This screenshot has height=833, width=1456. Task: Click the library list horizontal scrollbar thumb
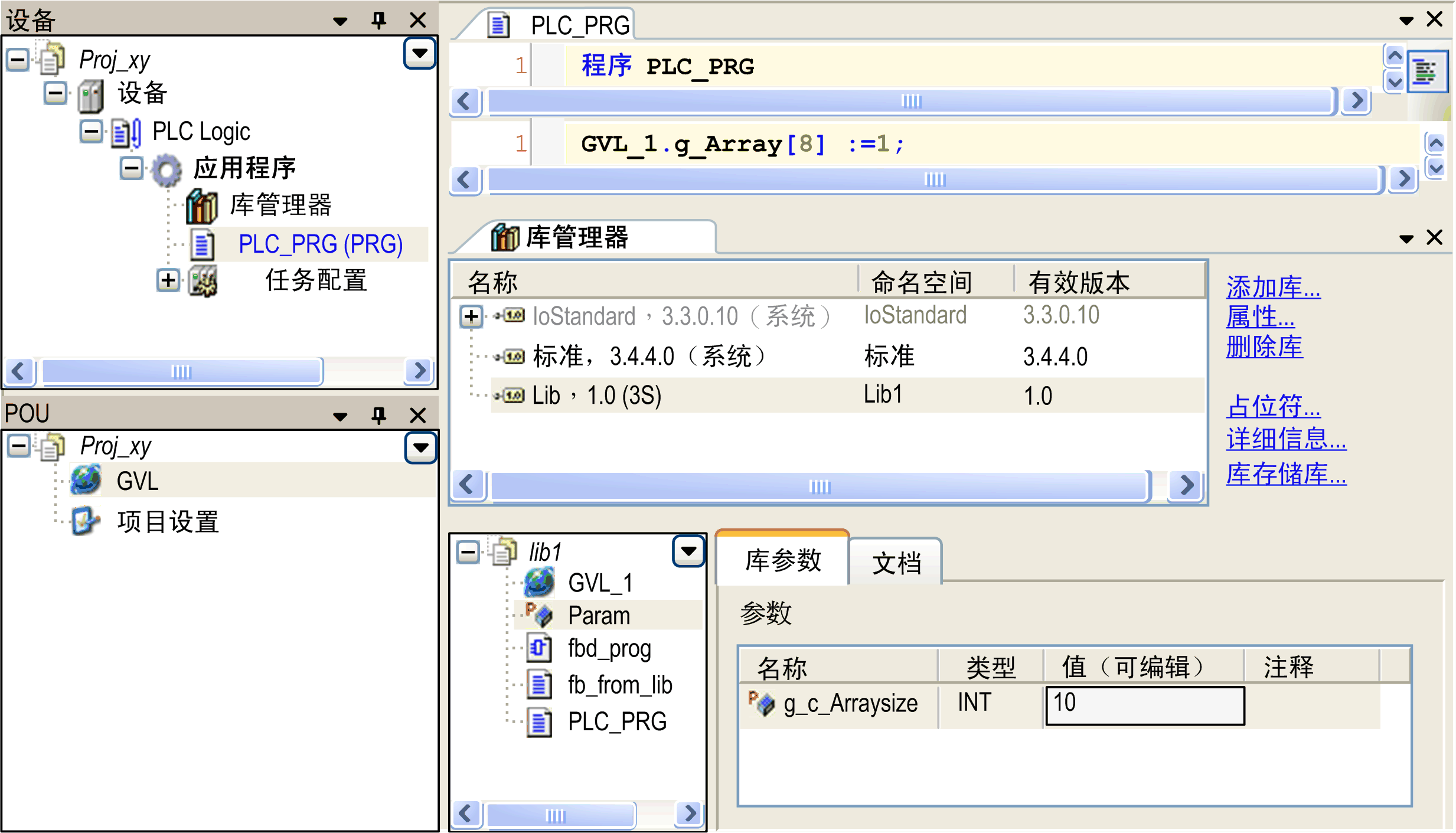point(819,486)
